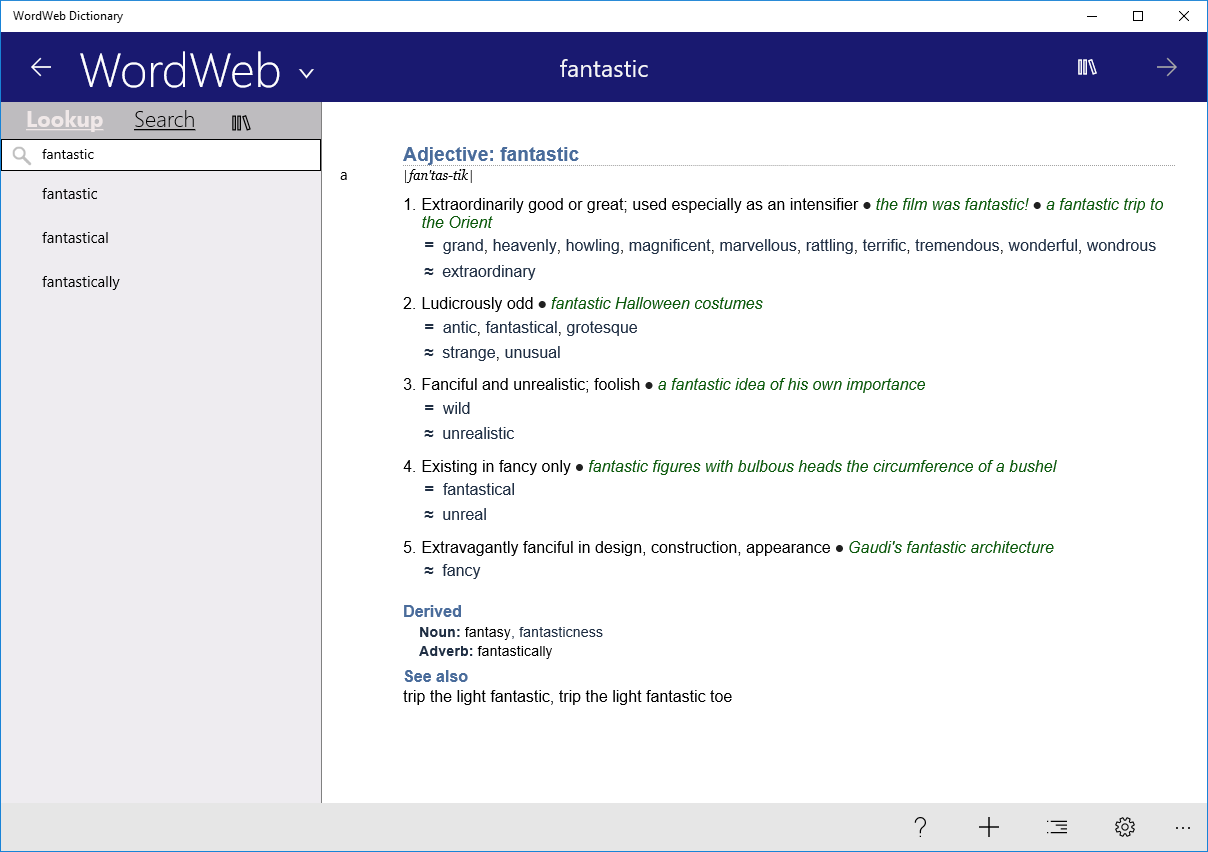The image size is (1208, 852).
Task: Click the magnifier icon in the search box
Action: click(21, 155)
